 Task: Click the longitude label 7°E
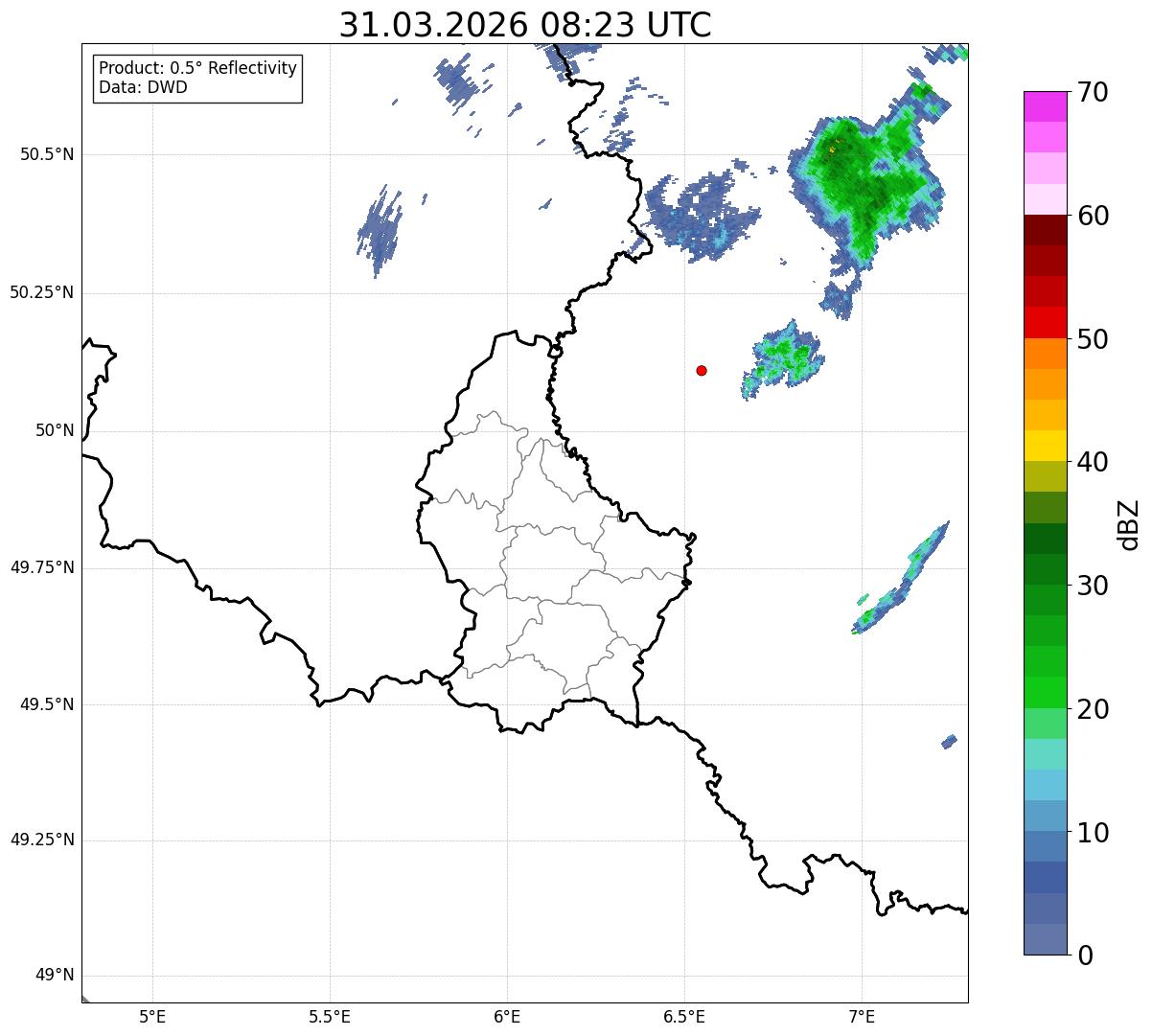(862, 1016)
